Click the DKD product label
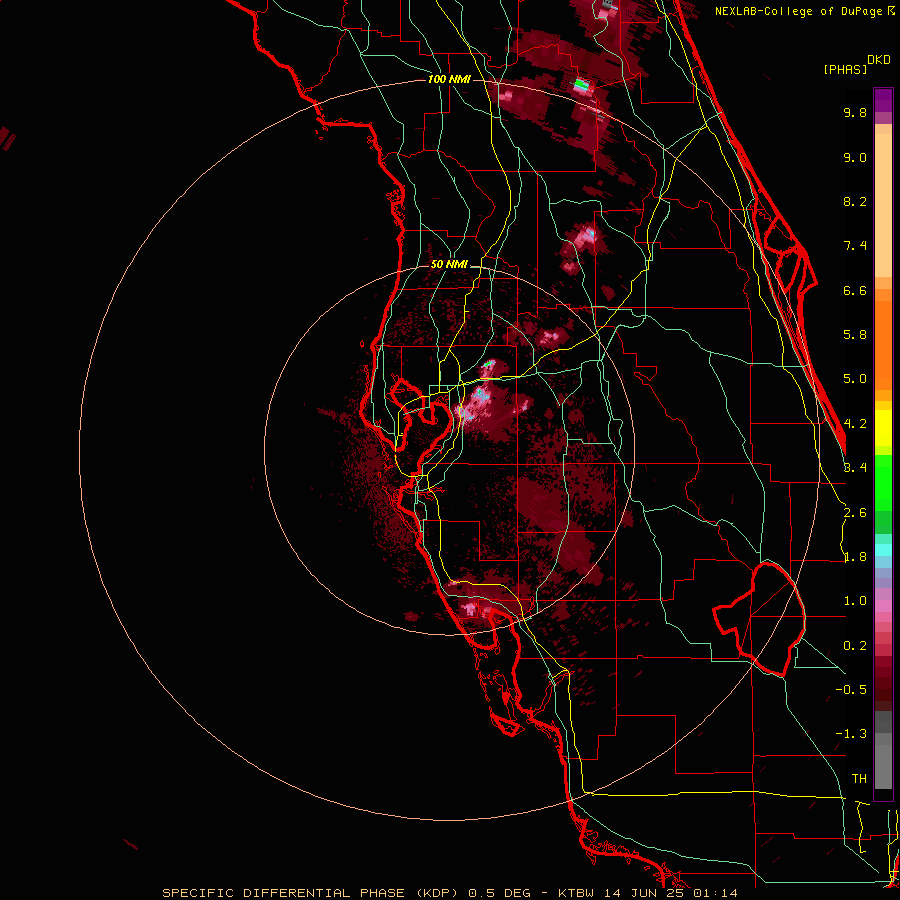The height and width of the screenshot is (900, 900). coord(879,60)
